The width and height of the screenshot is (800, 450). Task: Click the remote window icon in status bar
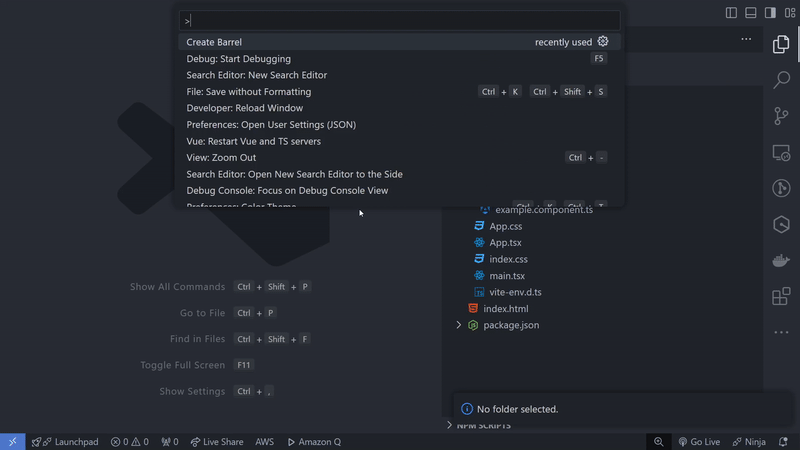(x=12, y=441)
